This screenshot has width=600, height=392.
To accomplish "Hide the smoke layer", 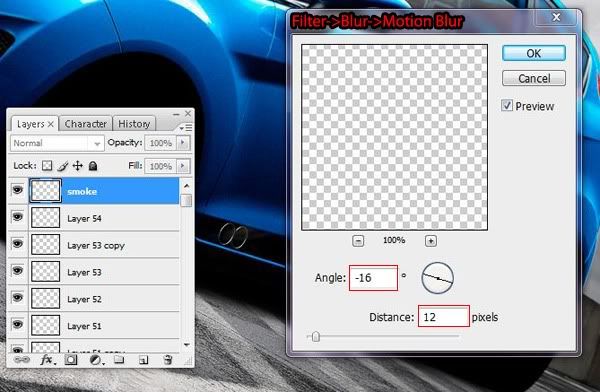I will click(17, 190).
